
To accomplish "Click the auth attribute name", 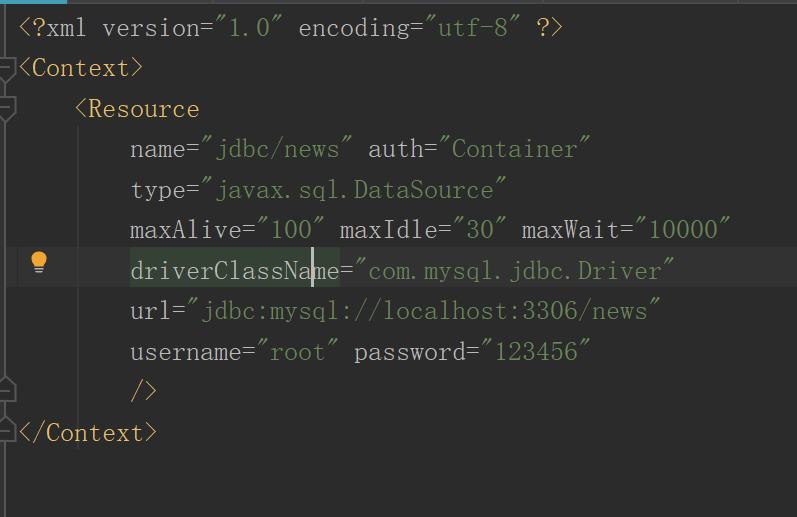I will click(395, 149).
